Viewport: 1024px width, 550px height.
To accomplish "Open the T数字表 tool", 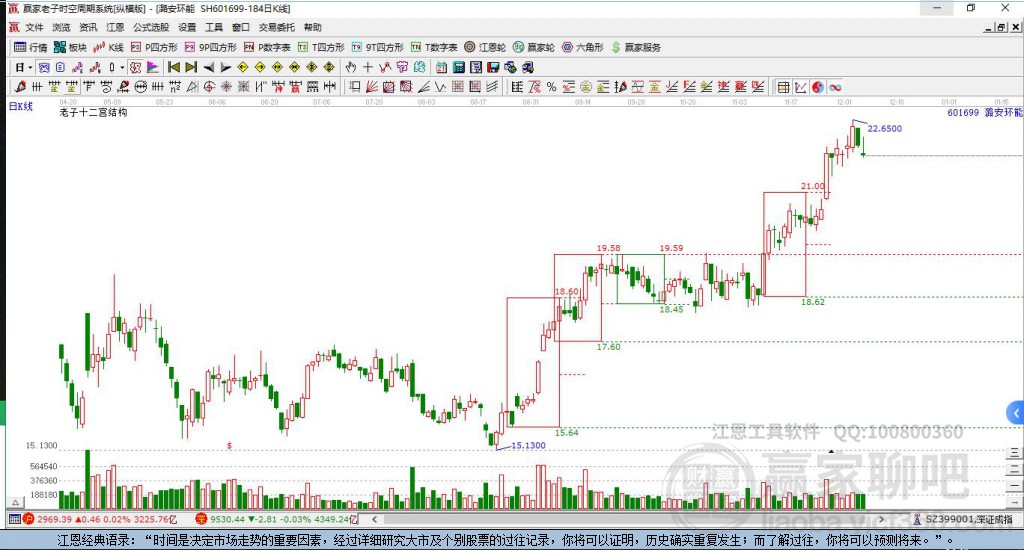I will [434, 47].
